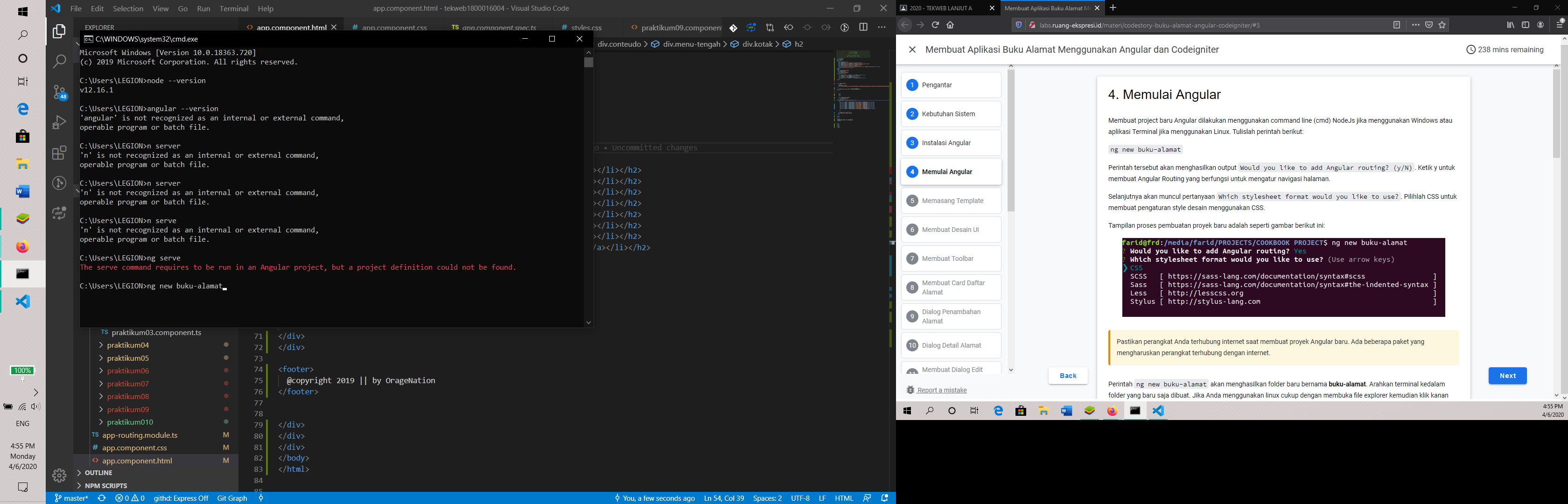The width and height of the screenshot is (1568, 504).
Task: Go to Firefox home page
Action: [x=950, y=25]
